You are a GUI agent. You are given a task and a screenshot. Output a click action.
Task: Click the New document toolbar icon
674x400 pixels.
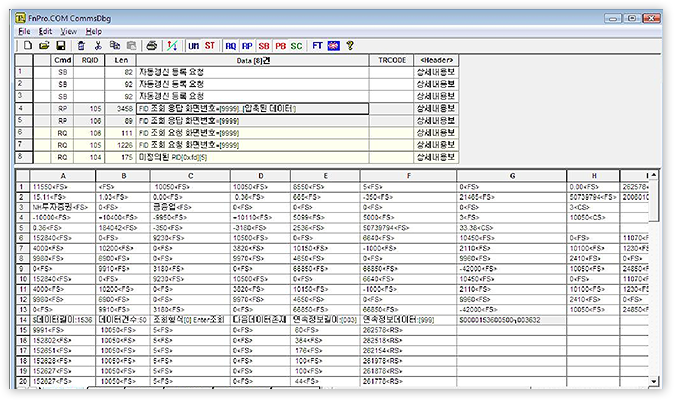pos(28,46)
